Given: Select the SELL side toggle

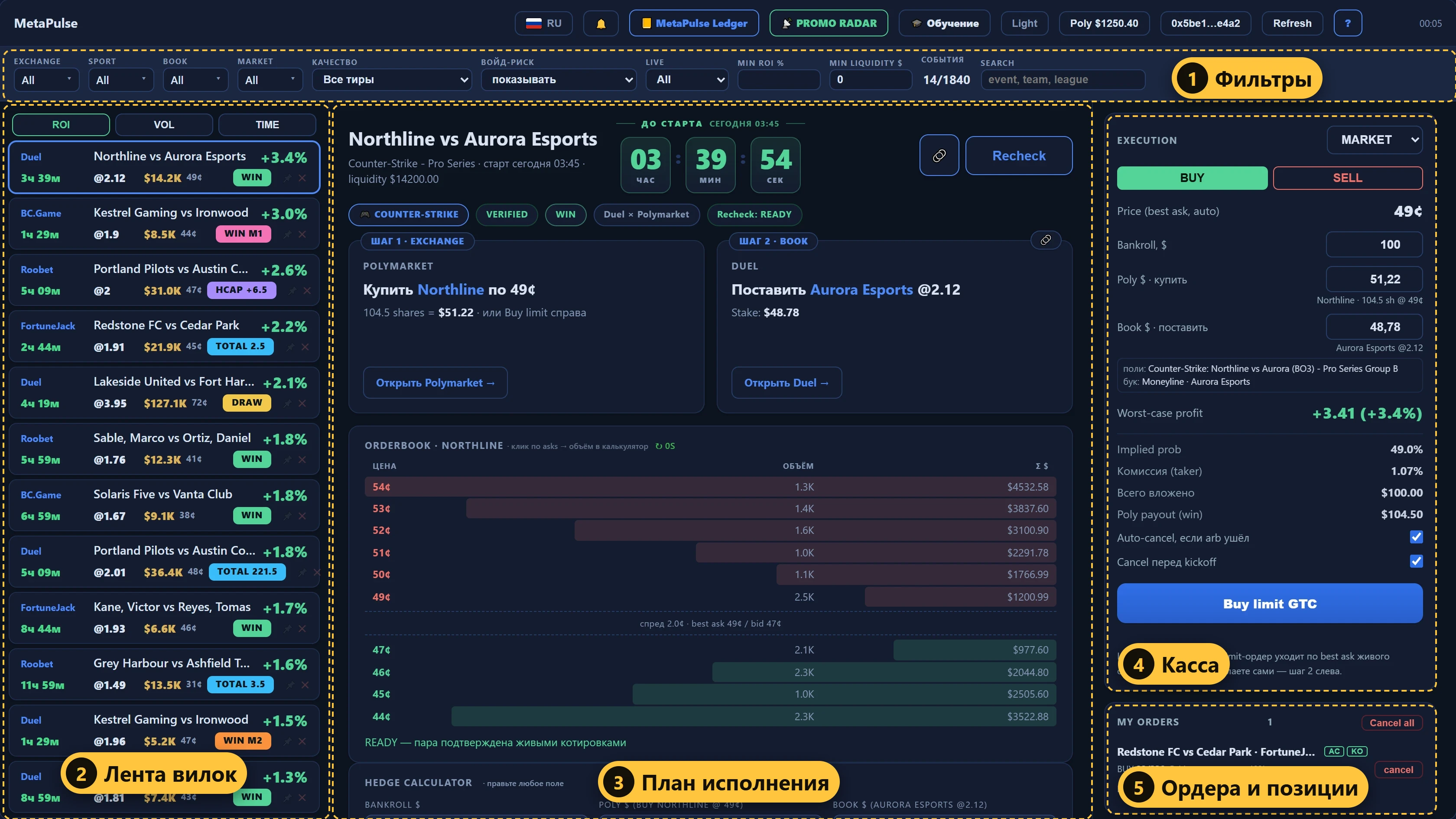Looking at the screenshot, I should tap(1348, 178).
